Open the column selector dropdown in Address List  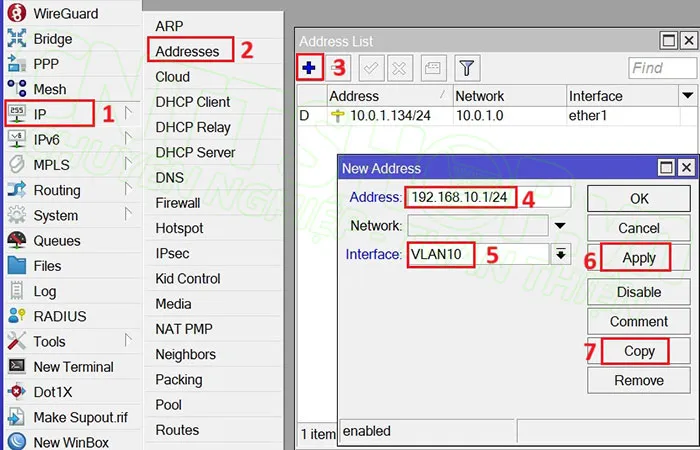688,96
